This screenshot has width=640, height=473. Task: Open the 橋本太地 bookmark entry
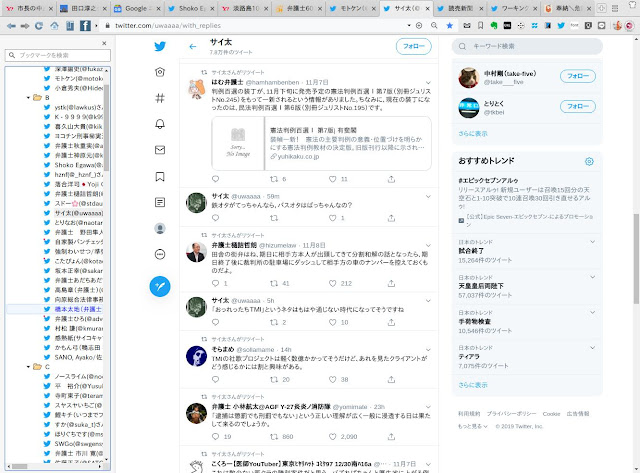[73, 309]
